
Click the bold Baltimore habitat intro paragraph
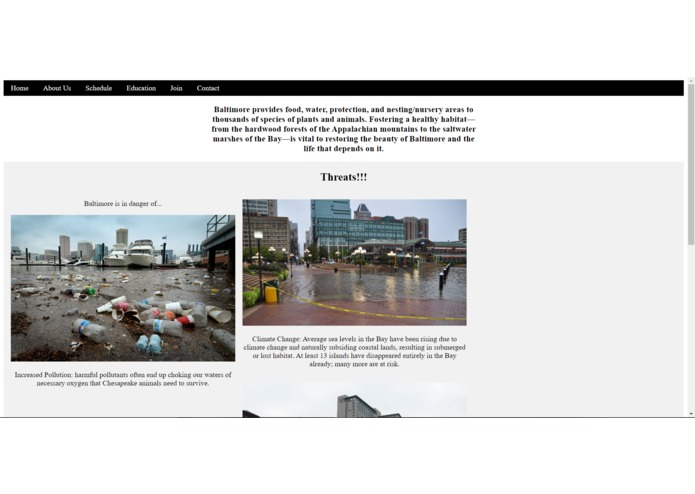click(344, 129)
